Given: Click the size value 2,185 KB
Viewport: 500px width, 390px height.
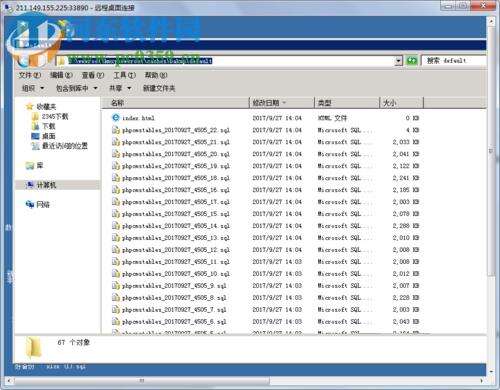Looking at the screenshot, I should click(x=406, y=190).
